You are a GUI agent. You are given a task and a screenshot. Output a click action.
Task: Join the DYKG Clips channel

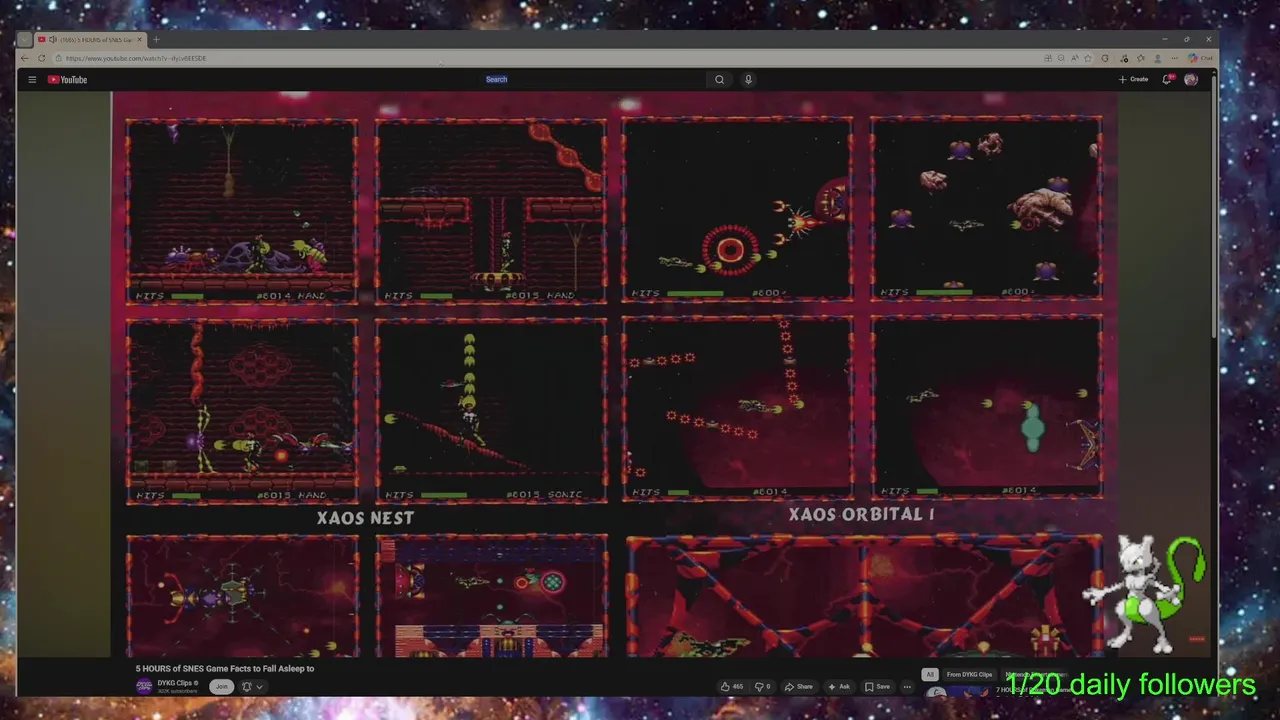click(221, 687)
